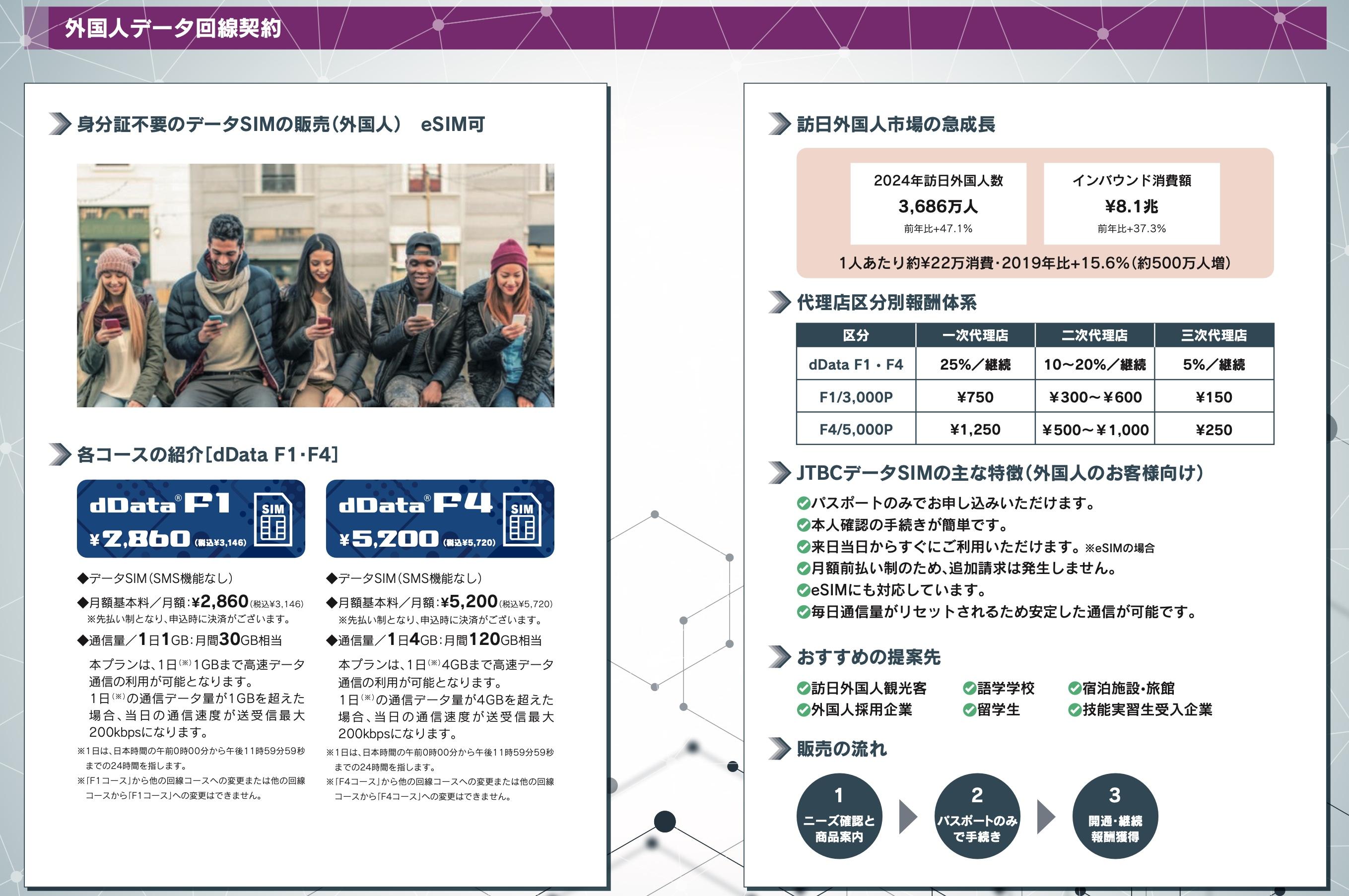Click the check icon next to 毎日通信量がリセット
1349x896 pixels.
click(x=803, y=612)
